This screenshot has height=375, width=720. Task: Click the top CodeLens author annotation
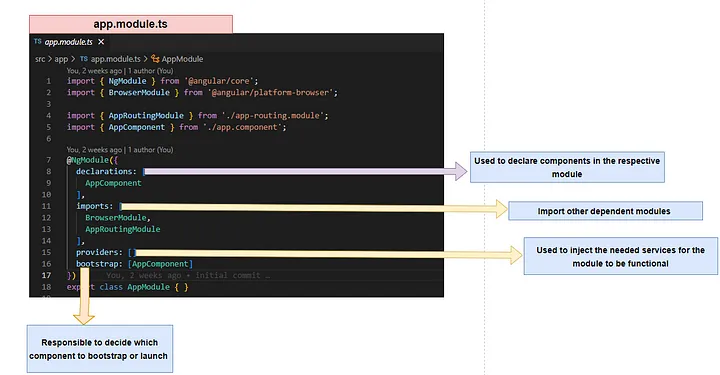coord(120,71)
